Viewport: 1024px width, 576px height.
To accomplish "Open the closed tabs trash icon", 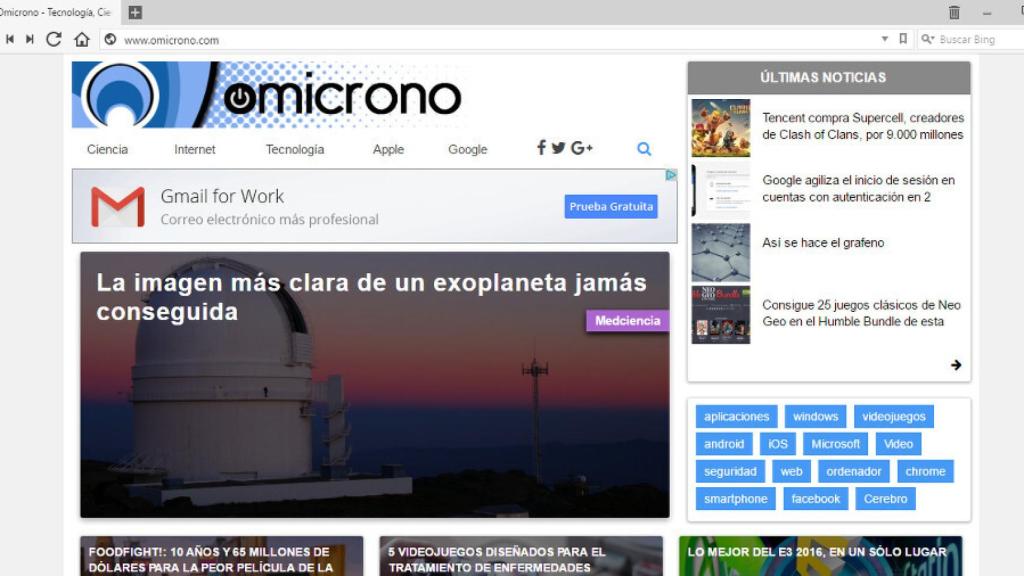I will (954, 12).
